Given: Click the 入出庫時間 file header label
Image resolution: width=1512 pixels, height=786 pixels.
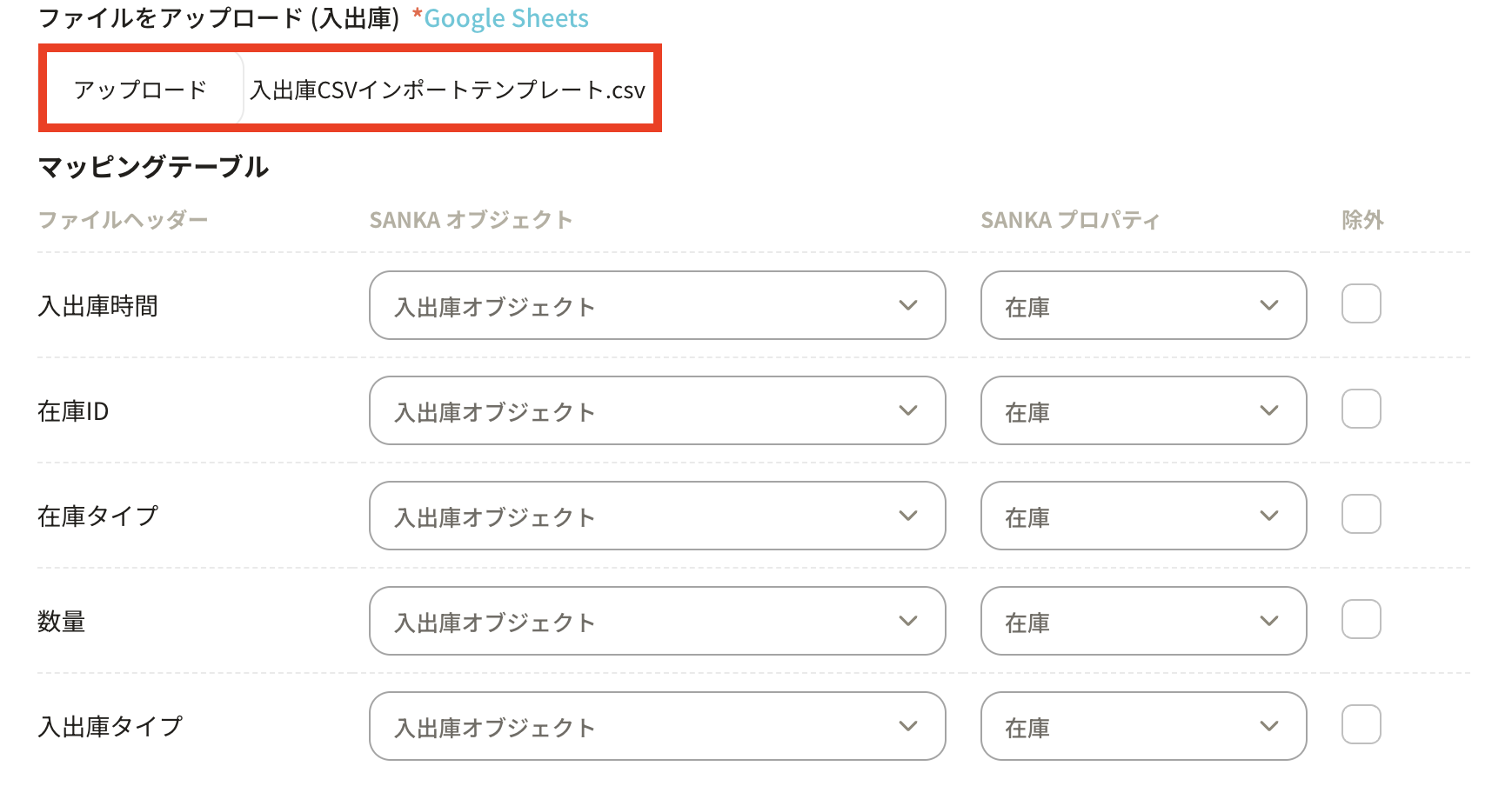Looking at the screenshot, I should click(97, 306).
